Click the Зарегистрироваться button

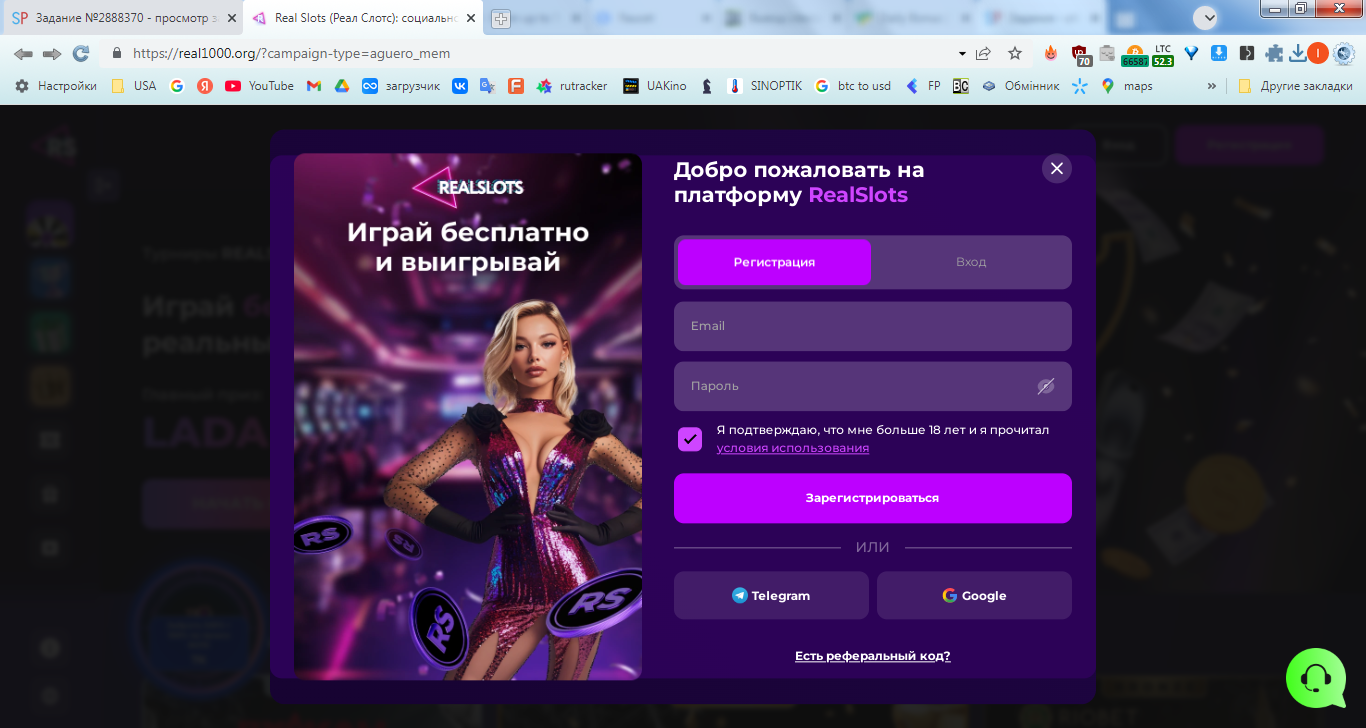(872, 498)
